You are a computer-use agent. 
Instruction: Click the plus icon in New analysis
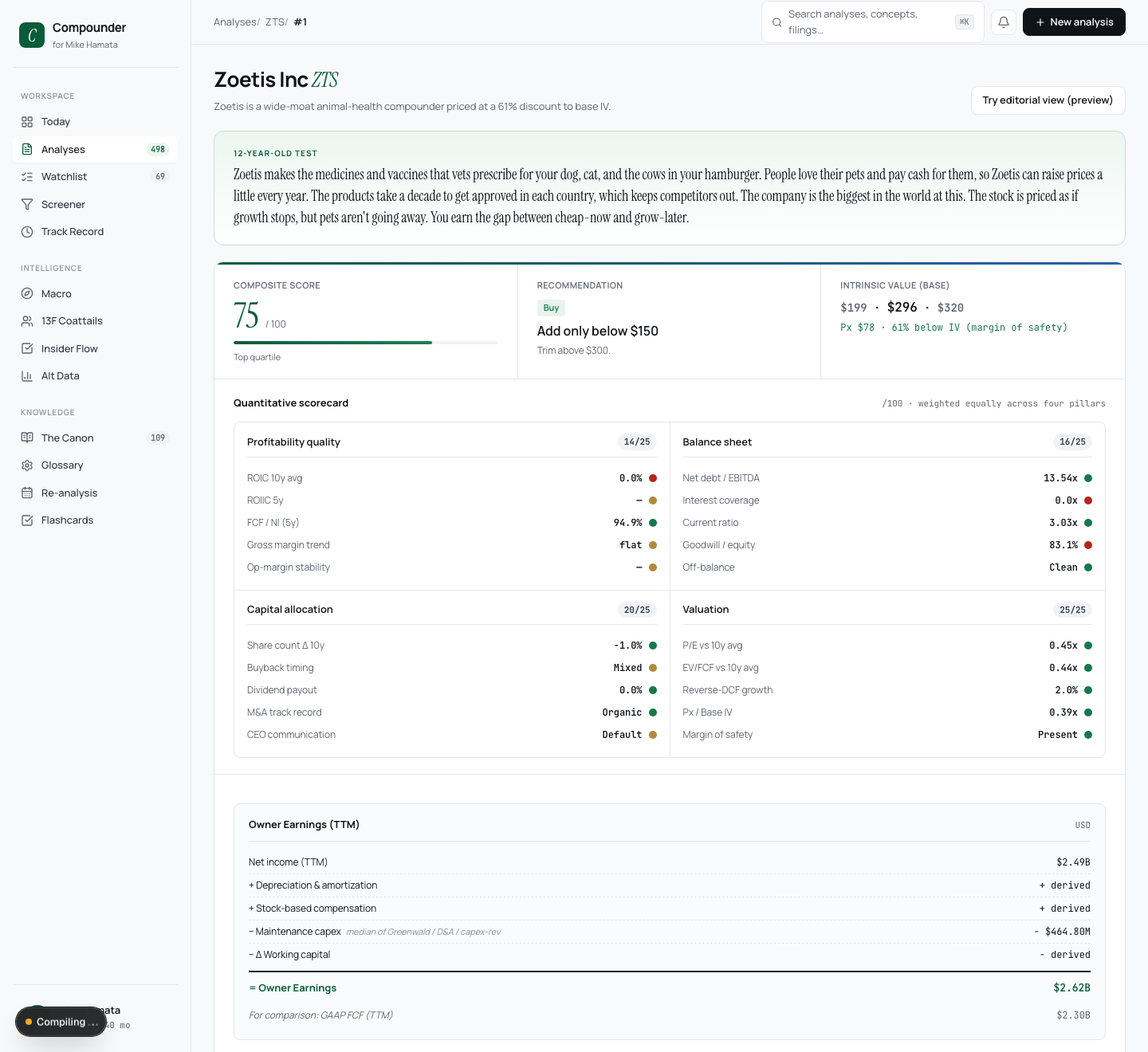[1040, 22]
